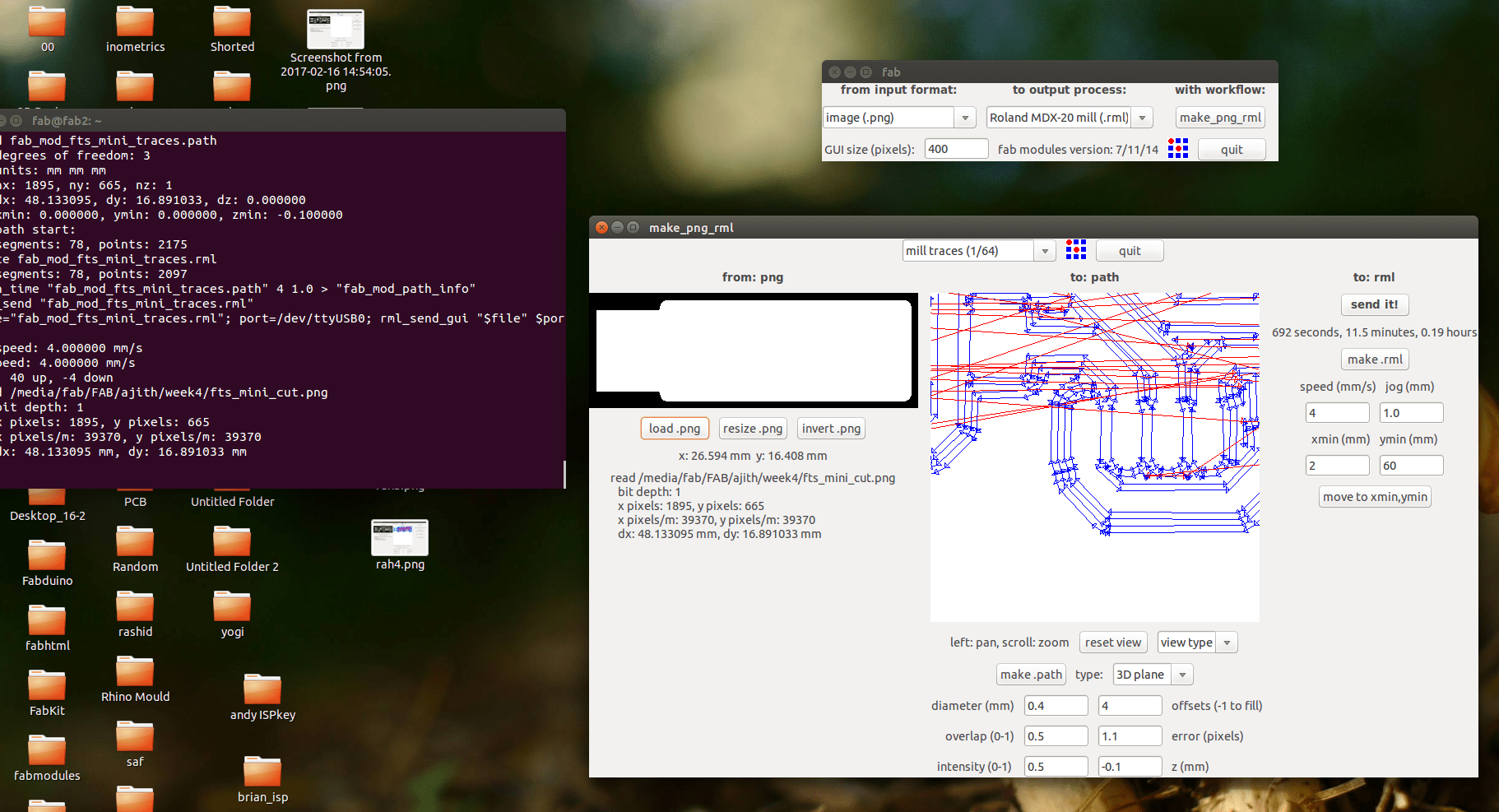Click the "fab modules version: 7/11/14" text
Viewport: 1499px width, 812px height.
(x=1078, y=150)
